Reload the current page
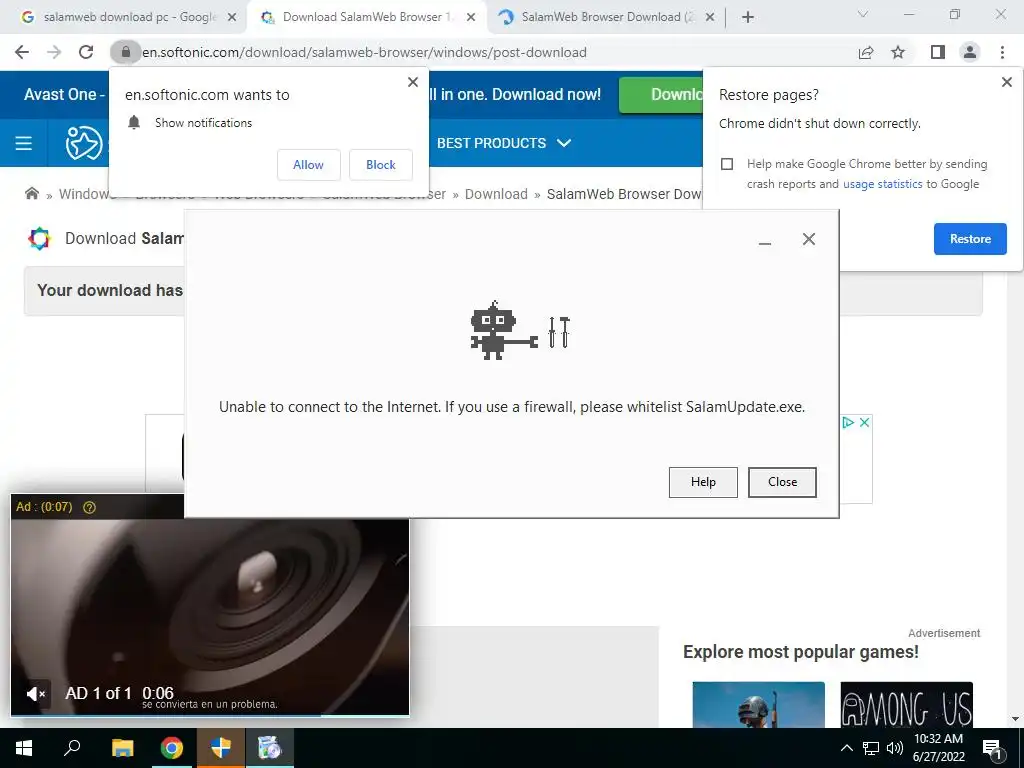The image size is (1024, 768). pos(86,52)
